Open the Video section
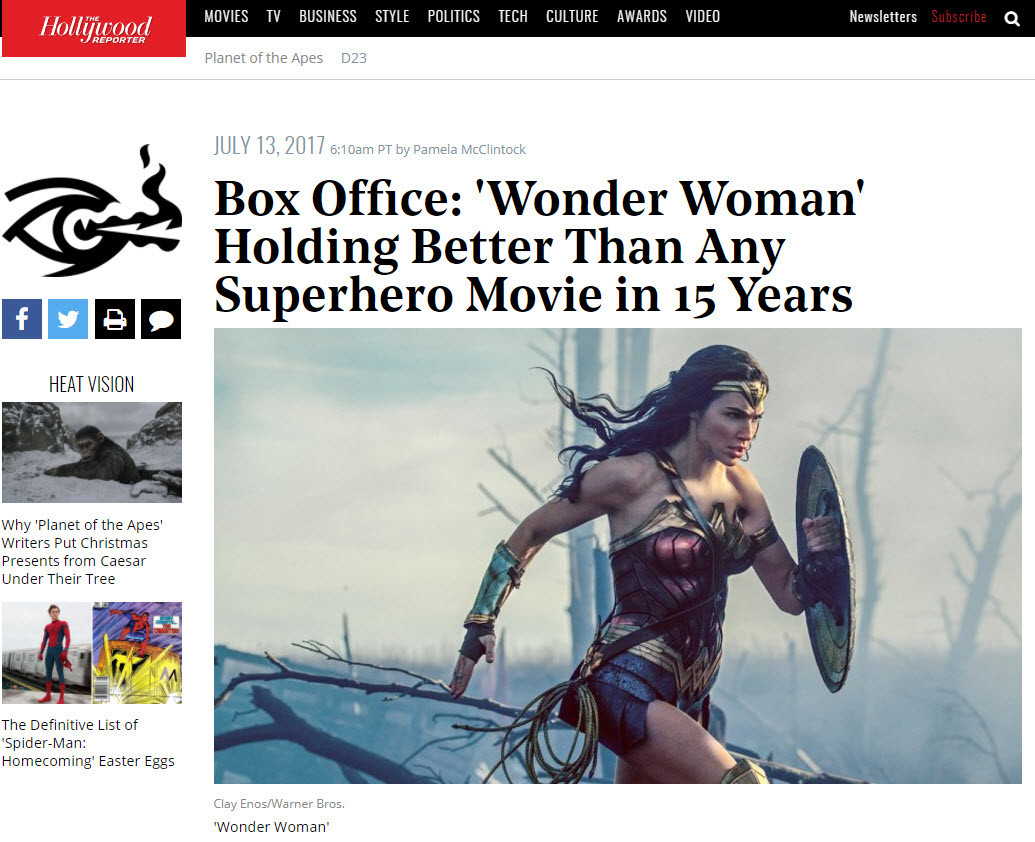The image size is (1035, 842). click(x=702, y=16)
